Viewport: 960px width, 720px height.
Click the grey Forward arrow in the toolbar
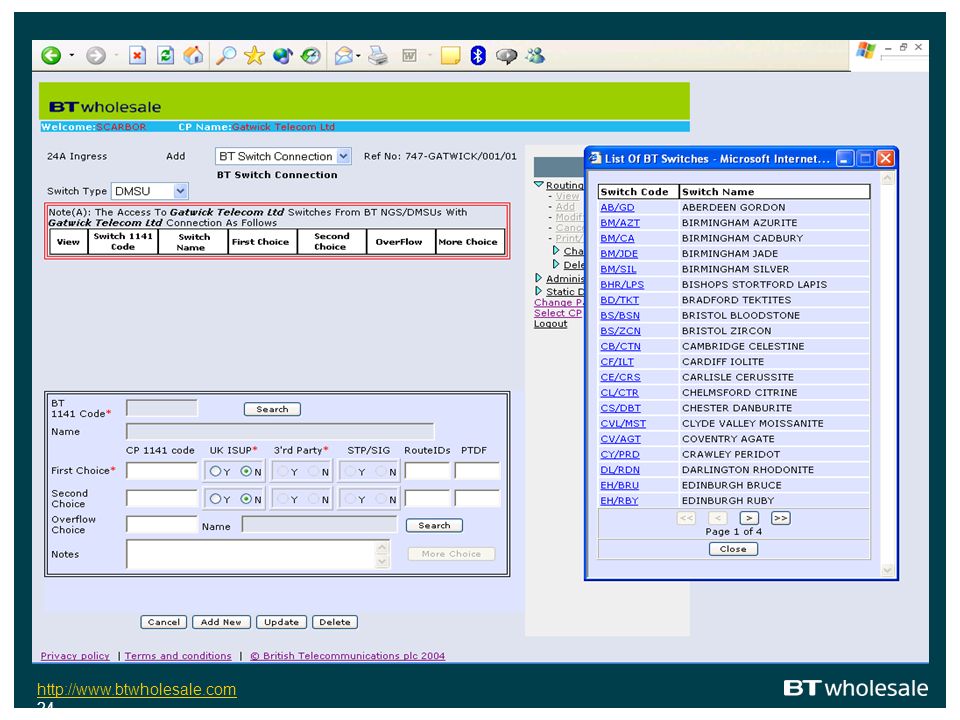coord(96,56)
